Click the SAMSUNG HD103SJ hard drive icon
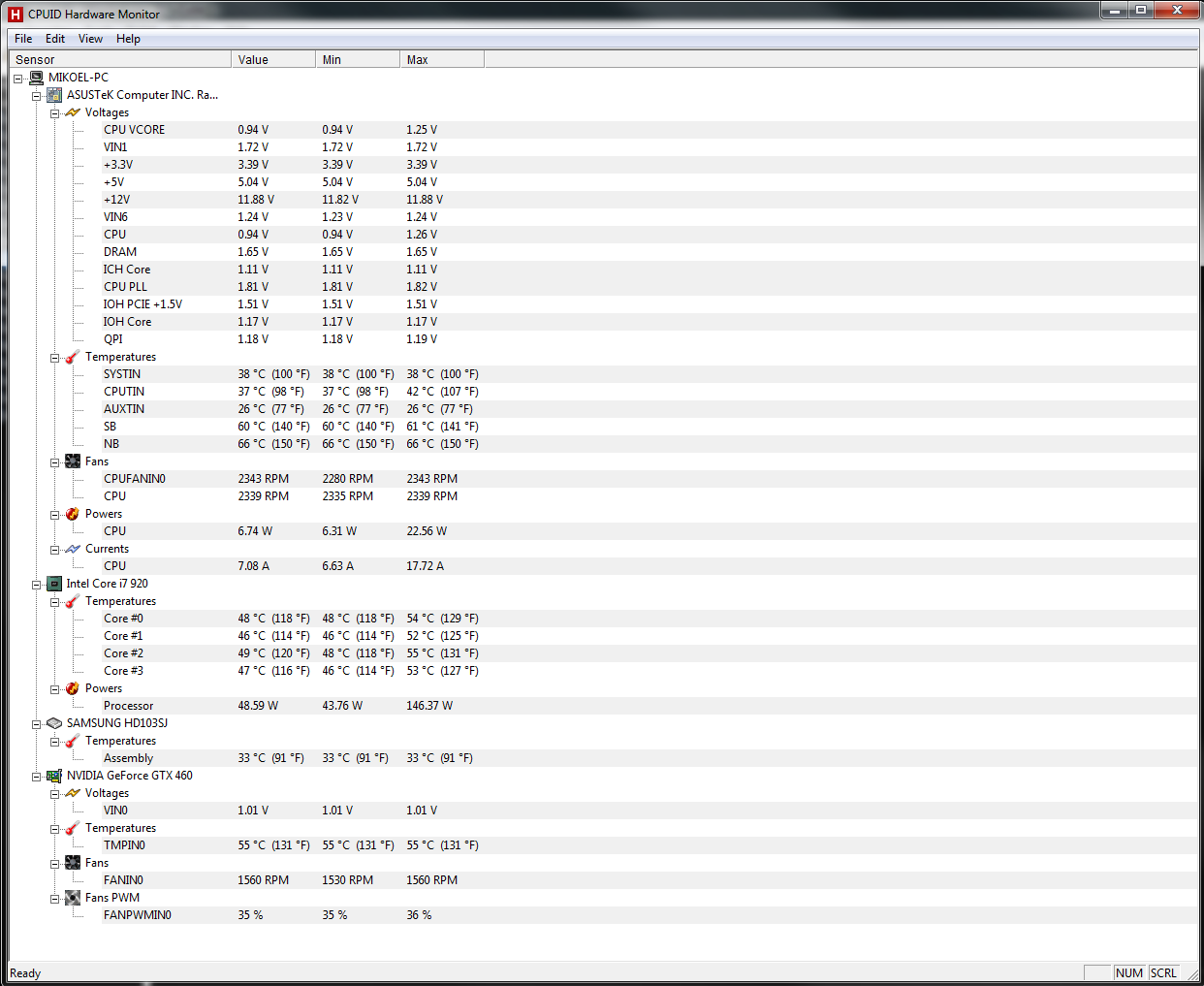Viewport: 1204px width, 986px height. (x=54, y=723)
